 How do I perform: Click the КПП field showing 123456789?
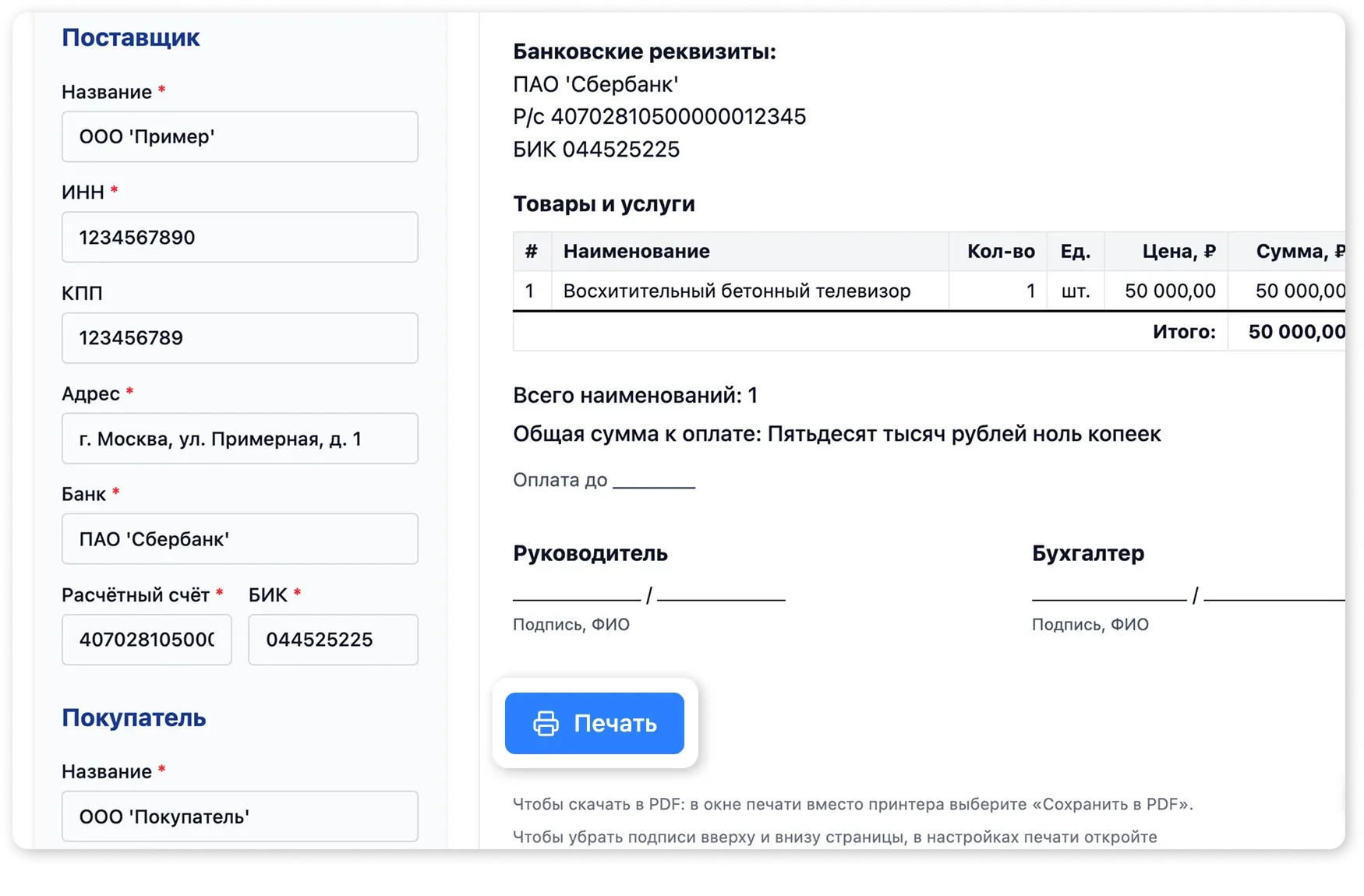(x=239, y=337)
